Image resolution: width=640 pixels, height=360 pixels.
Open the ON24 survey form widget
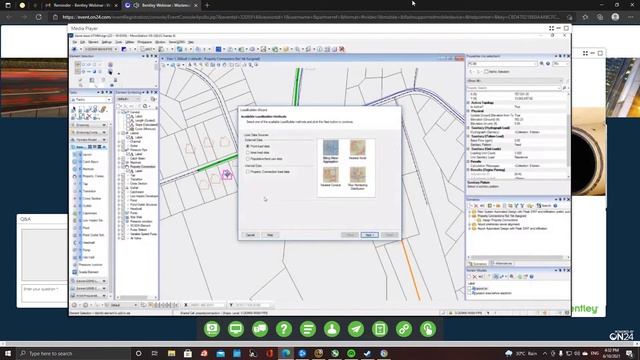pos(380,329)
